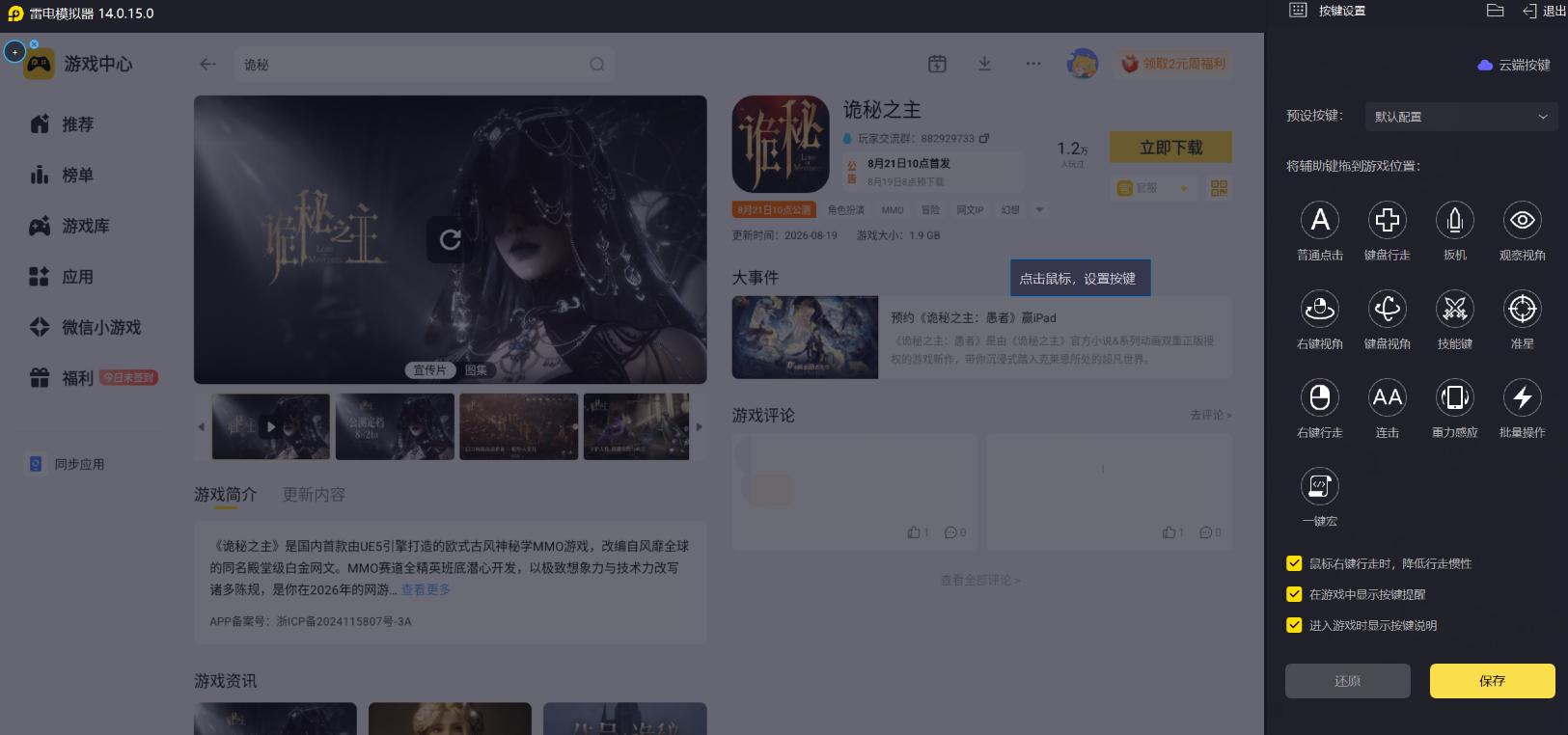The image size is (1568, 735).
Task: Select the 观察视角 eye view icon
Action: 1523,220
